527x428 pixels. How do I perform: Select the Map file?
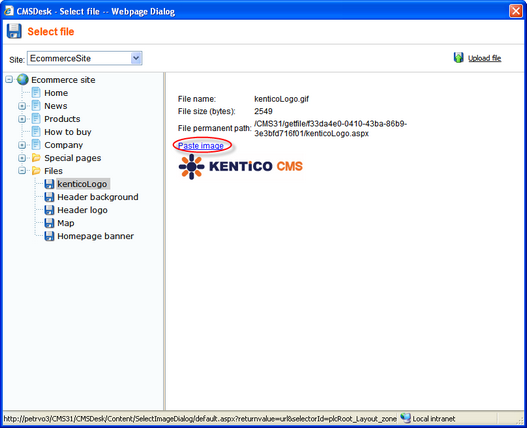coord(66,223)
